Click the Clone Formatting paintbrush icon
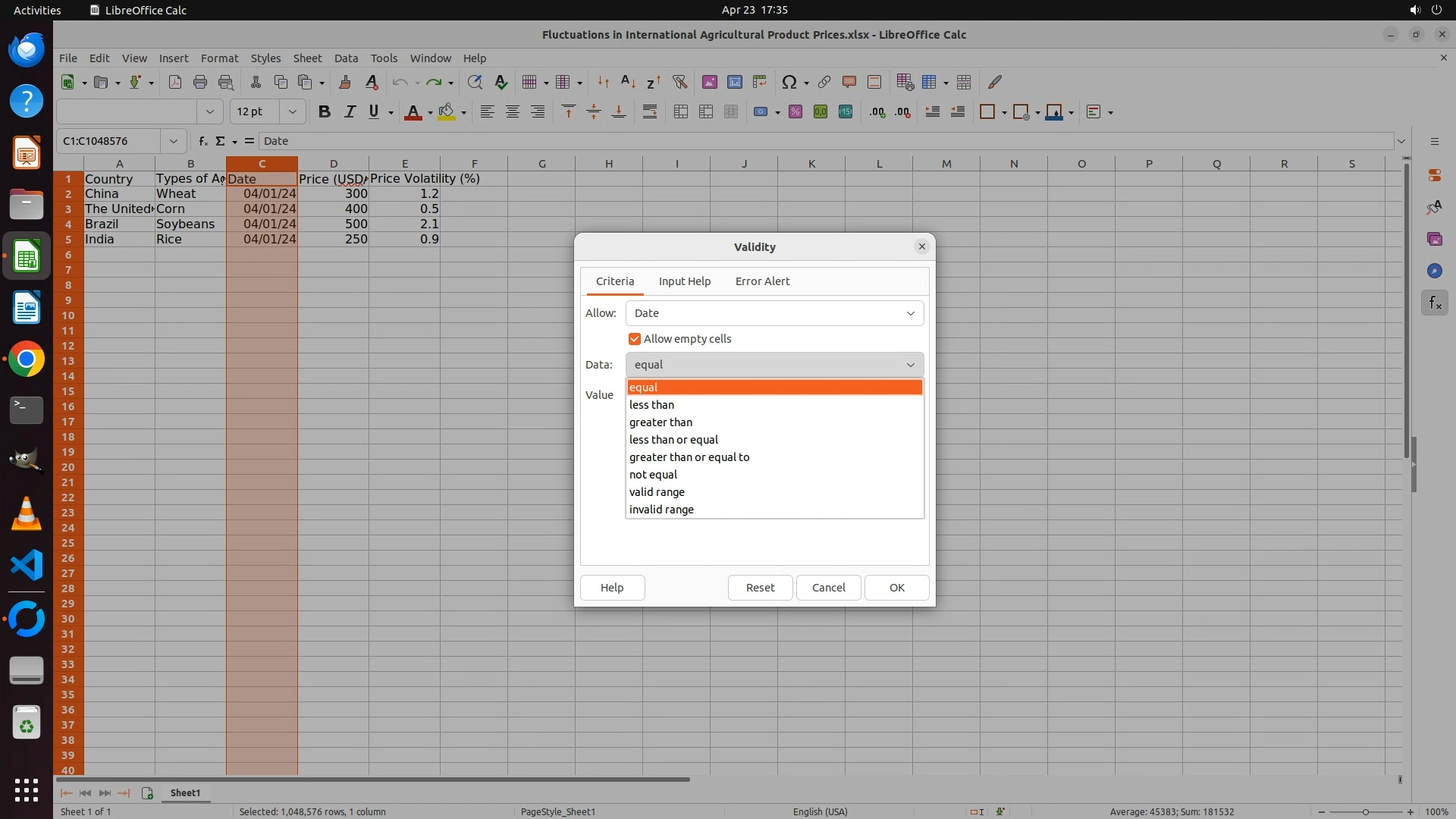This screenshot has width=1456, height=819. [x=345, y=82]
